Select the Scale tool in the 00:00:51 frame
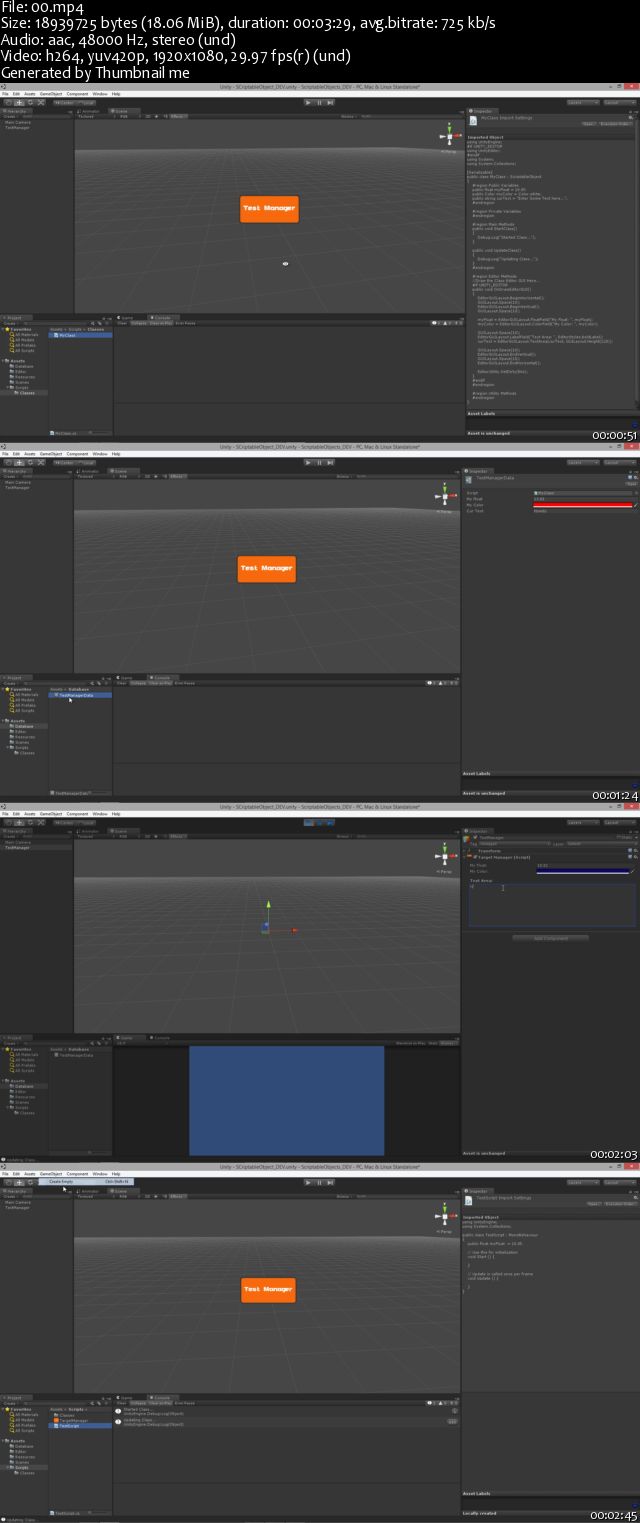 pyautogui.click(x=40, y=102)
